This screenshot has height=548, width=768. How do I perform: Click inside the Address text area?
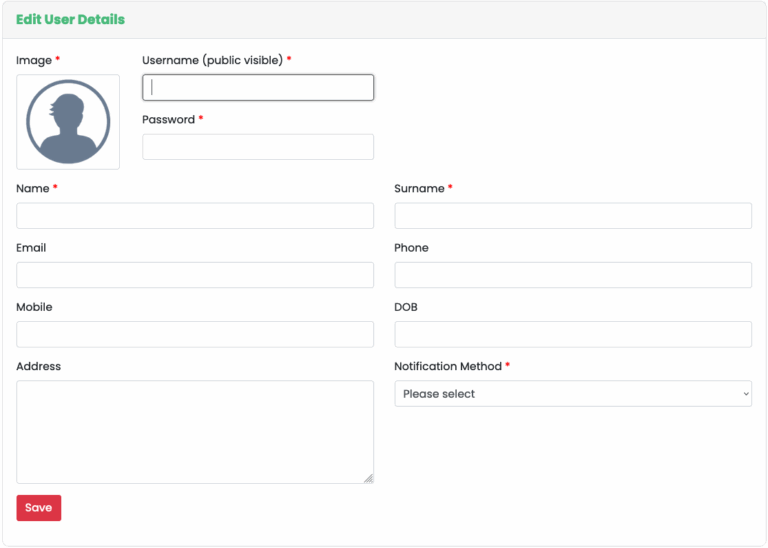(195, 432)
